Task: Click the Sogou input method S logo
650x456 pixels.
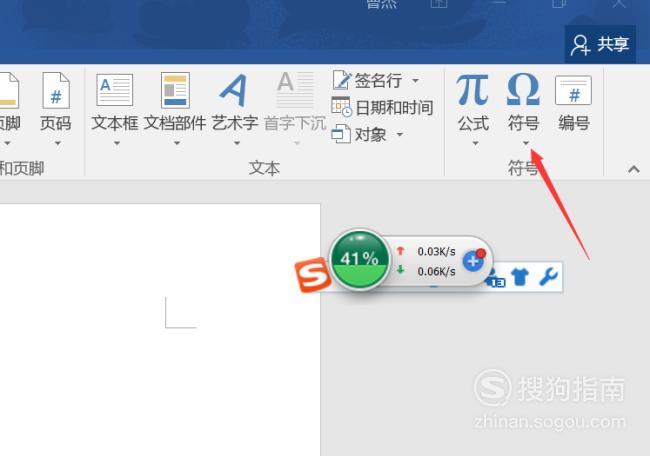Action: [313, 275]
